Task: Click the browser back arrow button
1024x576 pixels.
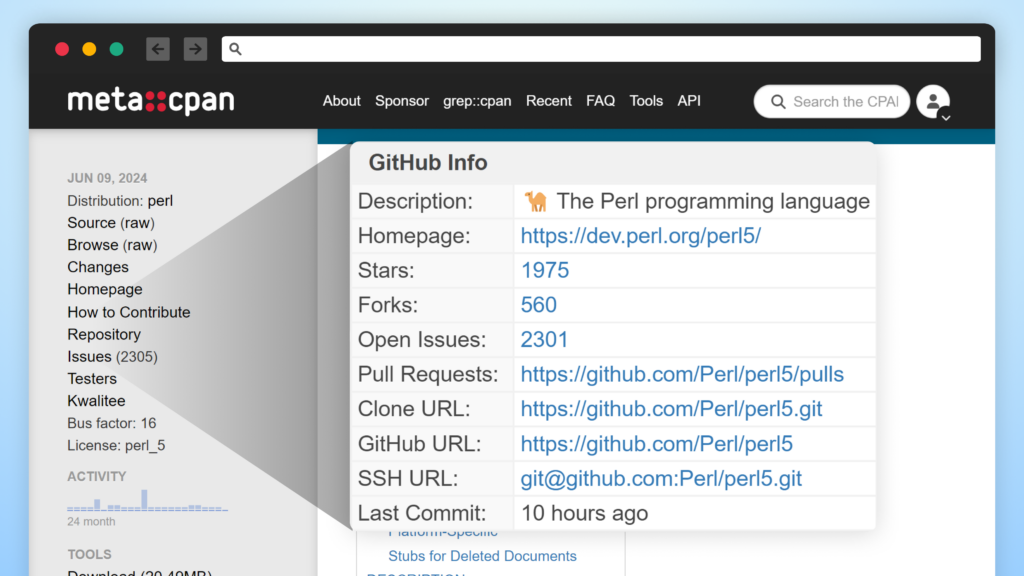Action: (158, 49)
